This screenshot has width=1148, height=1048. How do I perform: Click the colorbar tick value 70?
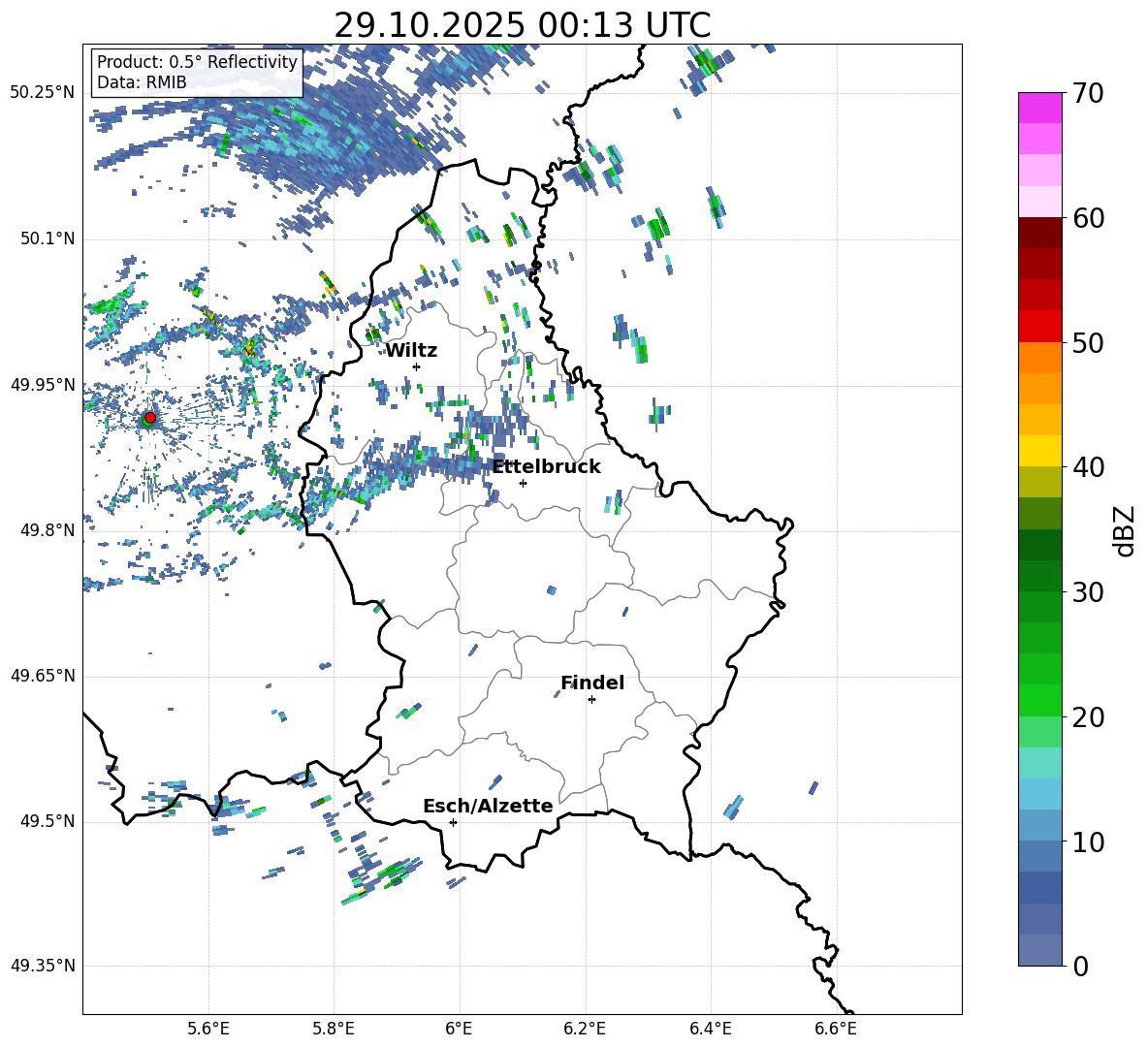click(1088, 93)
